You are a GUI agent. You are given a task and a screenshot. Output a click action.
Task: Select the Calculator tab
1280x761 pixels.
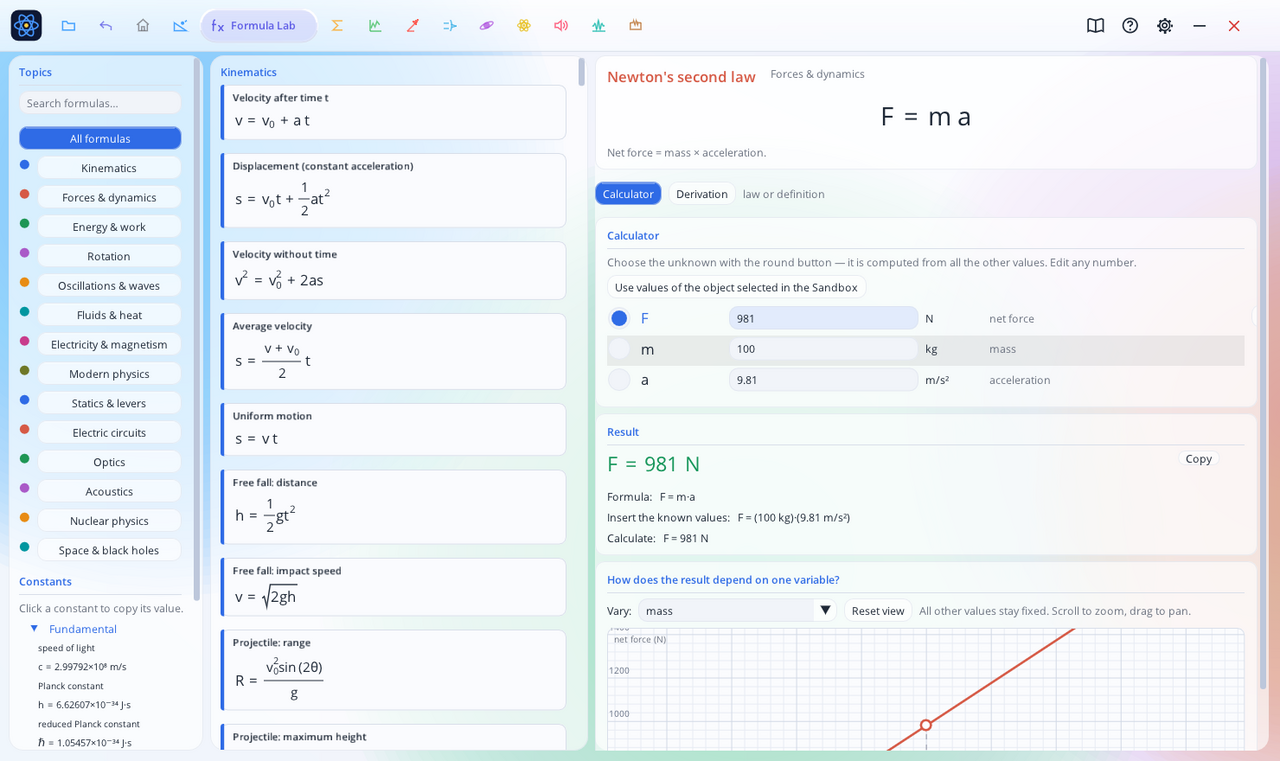[628, 194]
